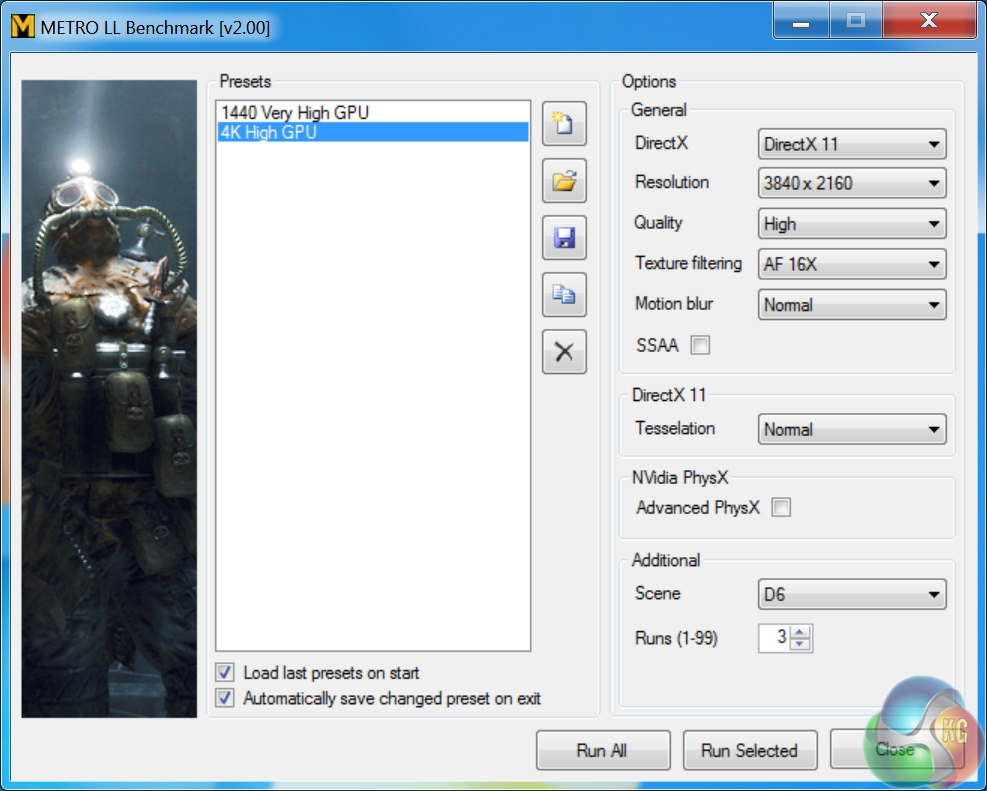Click the Metro M logo in title bar
This screenshot has height=791, width=987.
[23, 26]
